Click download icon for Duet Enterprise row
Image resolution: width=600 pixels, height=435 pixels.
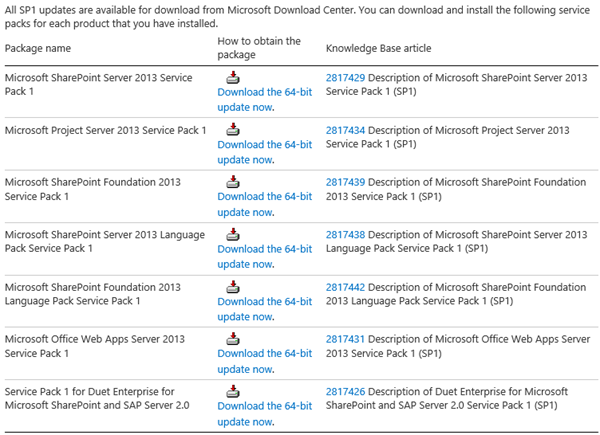click(x=233, y=391)
